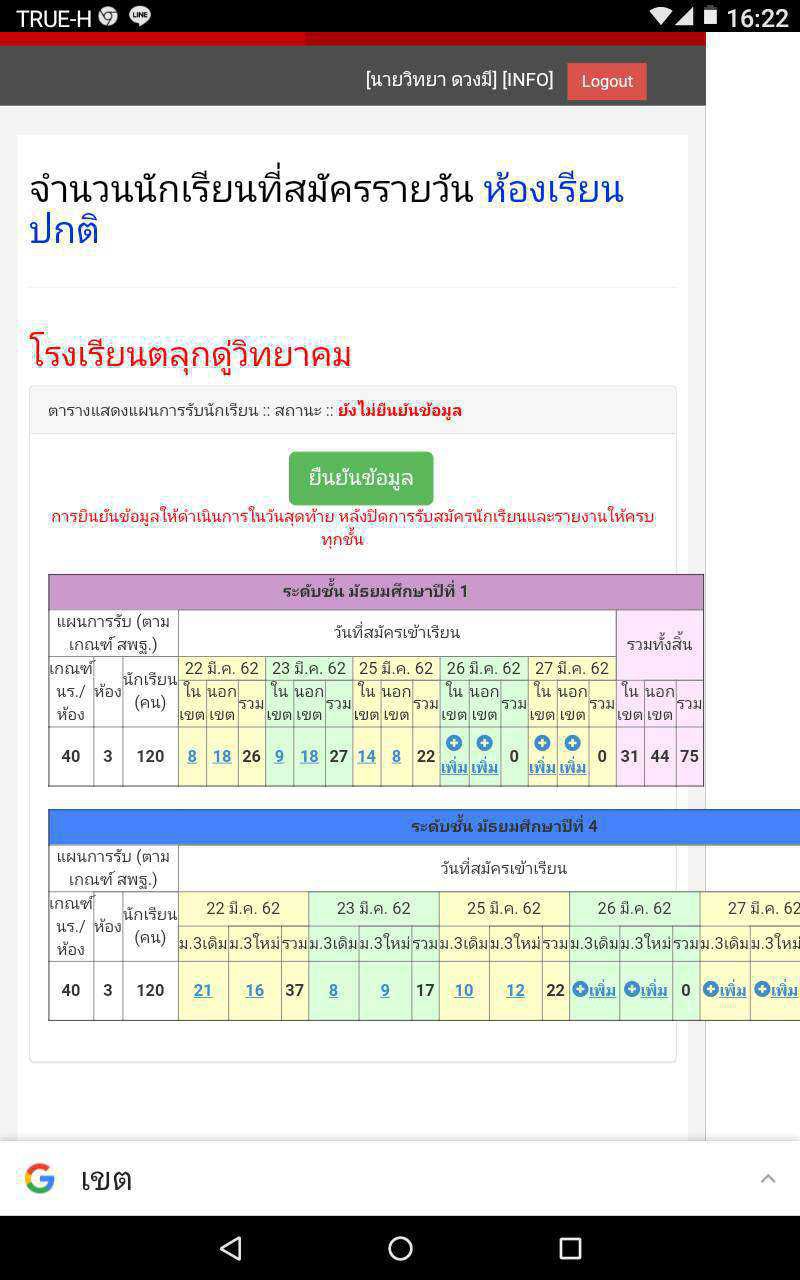Click the red Logout button

(x=606, y=81)
